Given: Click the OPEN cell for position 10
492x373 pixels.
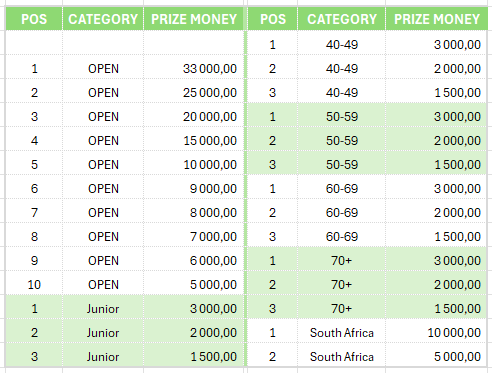Looking at the screenshot, I should 103,285.
